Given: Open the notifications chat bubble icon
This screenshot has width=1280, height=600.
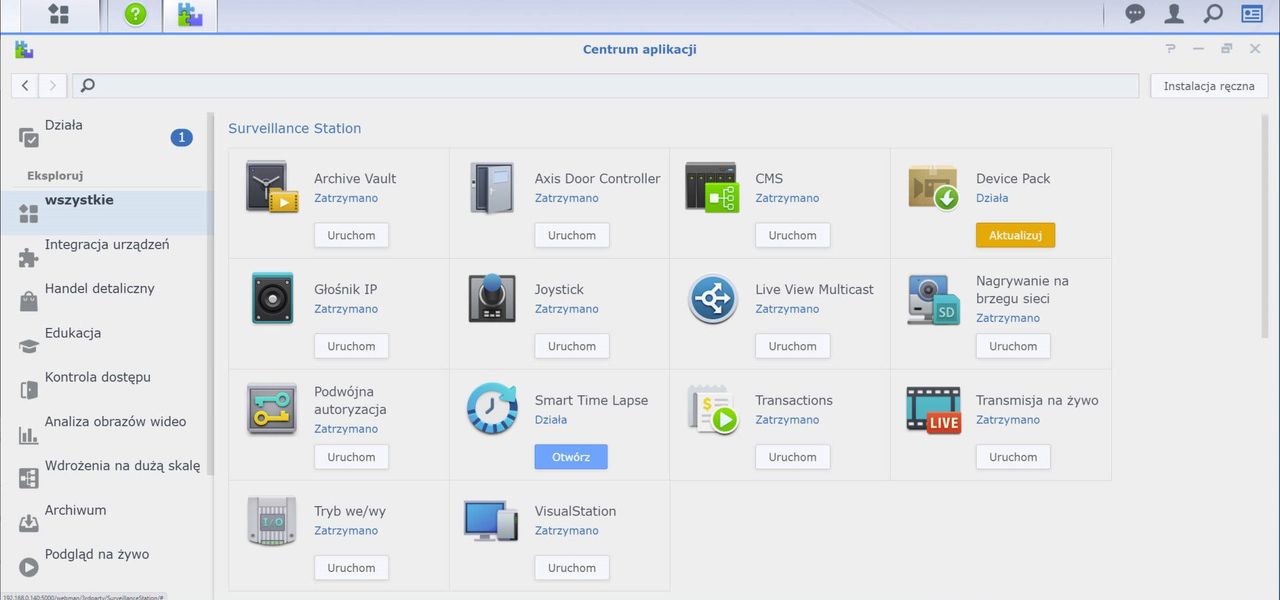Looking at the screenshot, I should (1135, 14).
